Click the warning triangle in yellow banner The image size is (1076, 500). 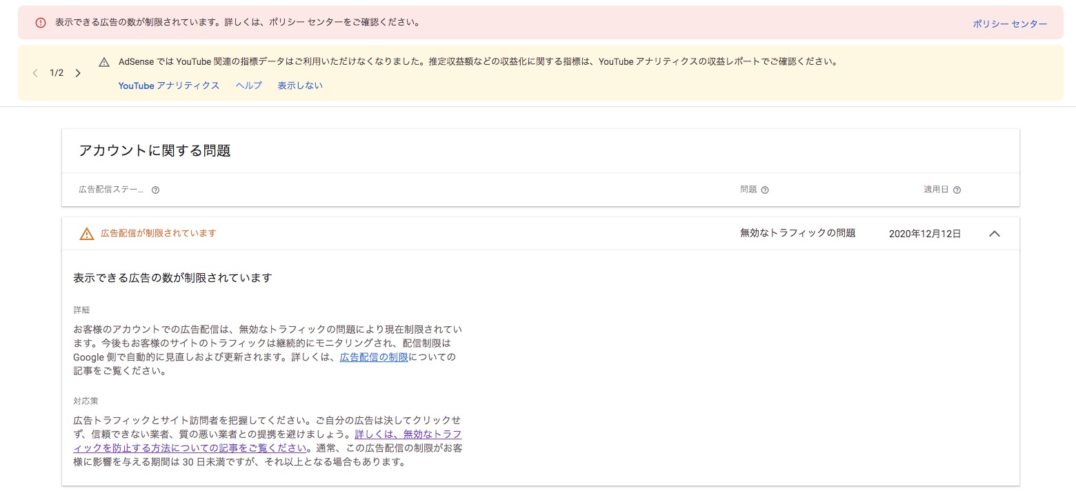(x=104, y=62)
